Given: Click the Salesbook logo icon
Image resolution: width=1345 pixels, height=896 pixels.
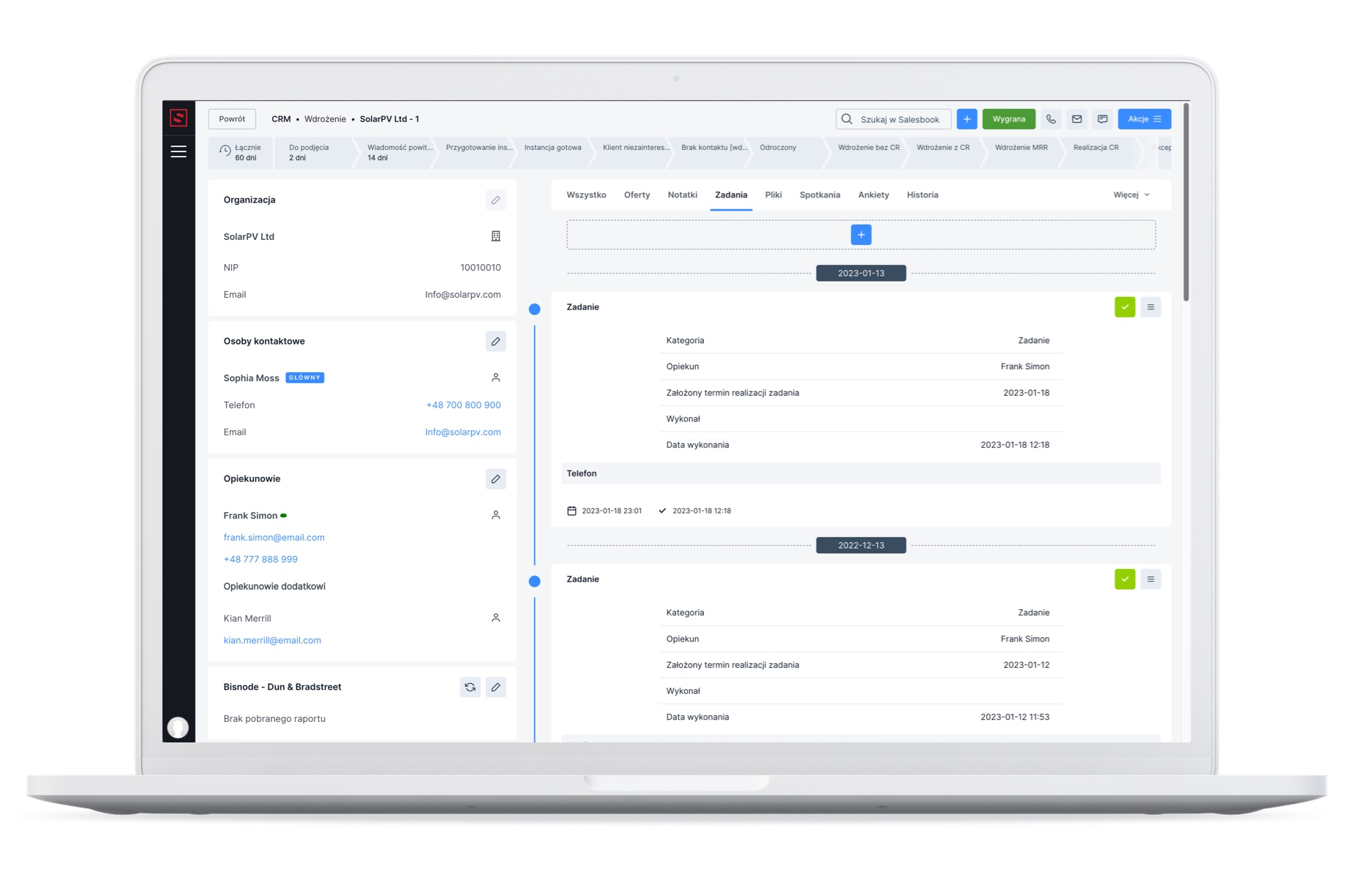Looking at the screenshot, I should [x=179, y=118].
